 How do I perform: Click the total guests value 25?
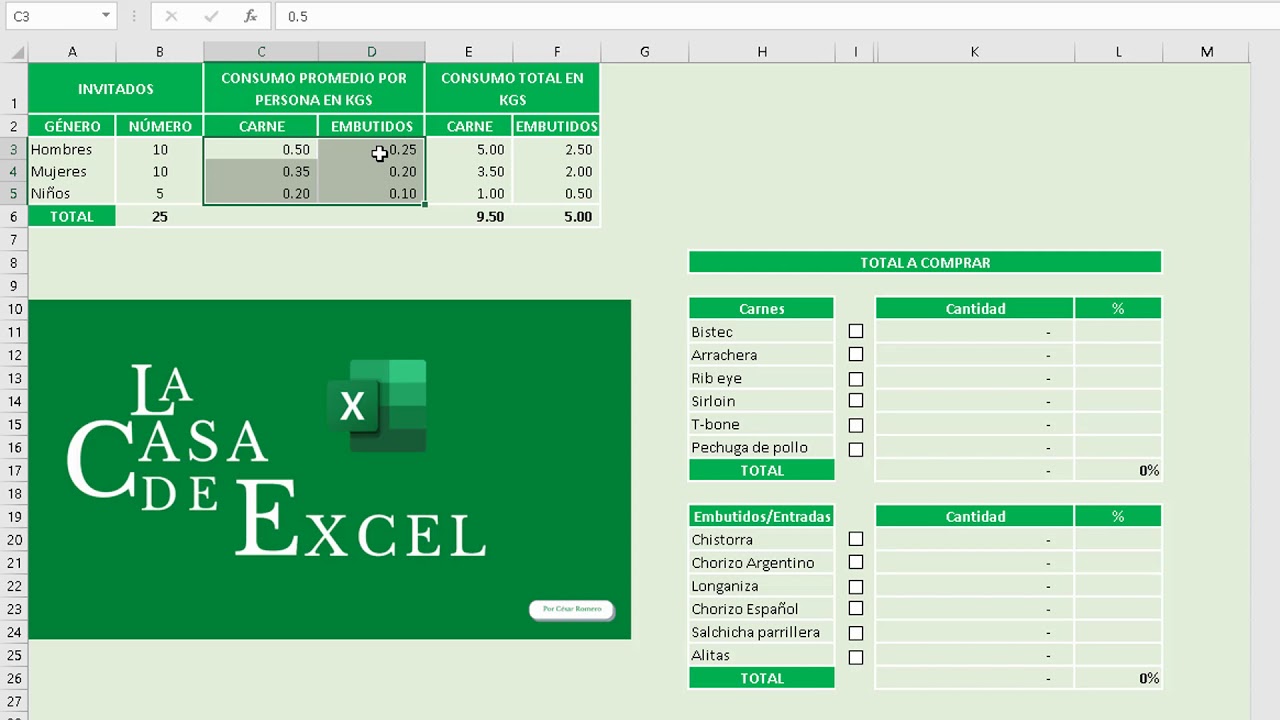pos(160,216)
